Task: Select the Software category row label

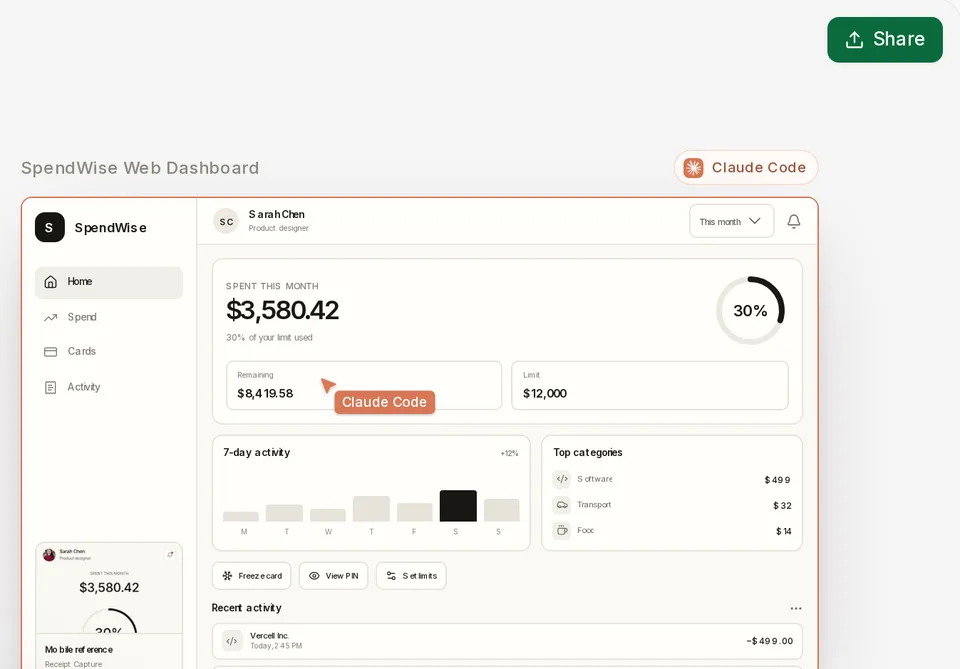Action: click(x=594, y=479)
